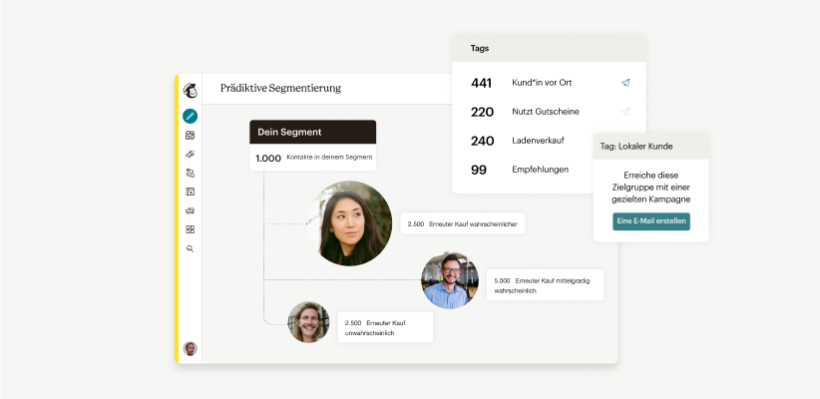Open the Automations flow icon in sidebar
This screenshot has height=399, width=820.
pyautogui.click(x=190, y=173)
